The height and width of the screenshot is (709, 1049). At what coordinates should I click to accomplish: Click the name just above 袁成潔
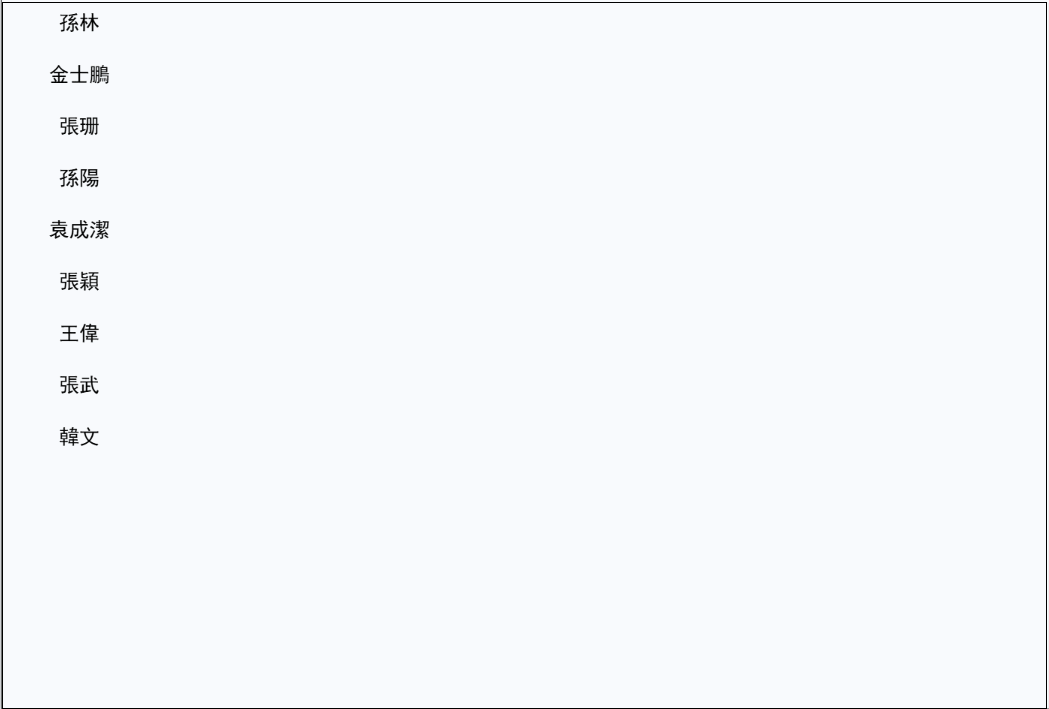tap(79, 178)
